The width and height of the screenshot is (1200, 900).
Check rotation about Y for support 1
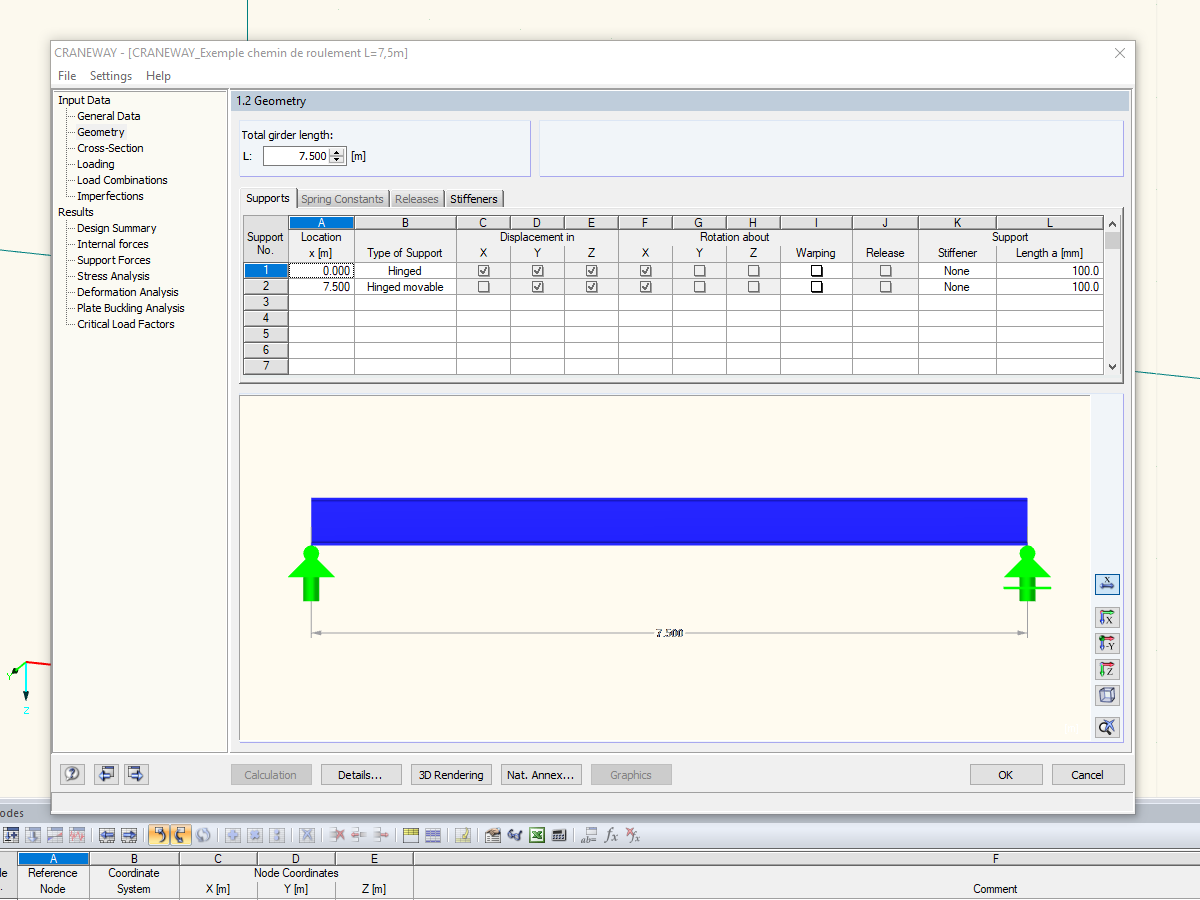(x=700, y=271)
